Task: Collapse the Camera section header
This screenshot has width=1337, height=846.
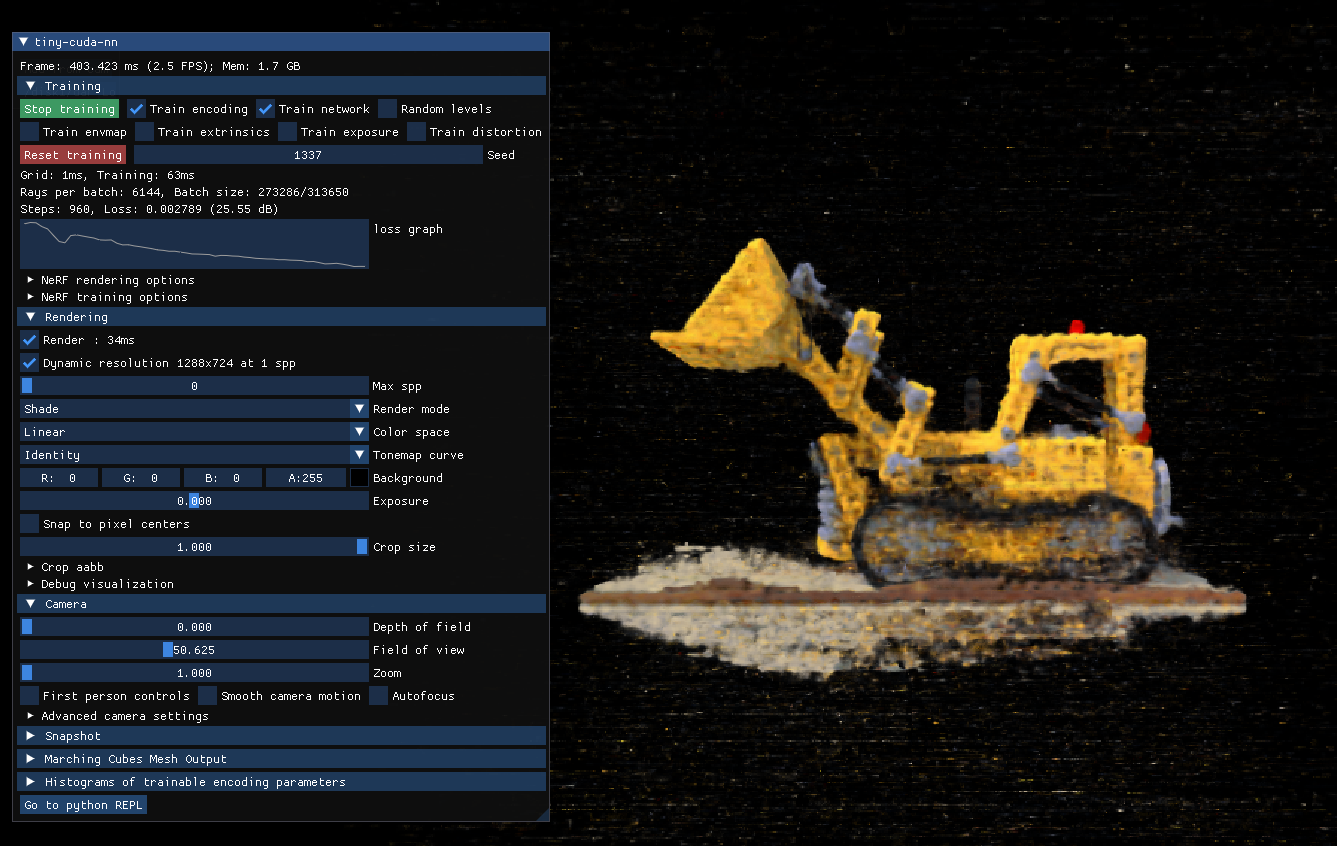Action: pos(281,604)
